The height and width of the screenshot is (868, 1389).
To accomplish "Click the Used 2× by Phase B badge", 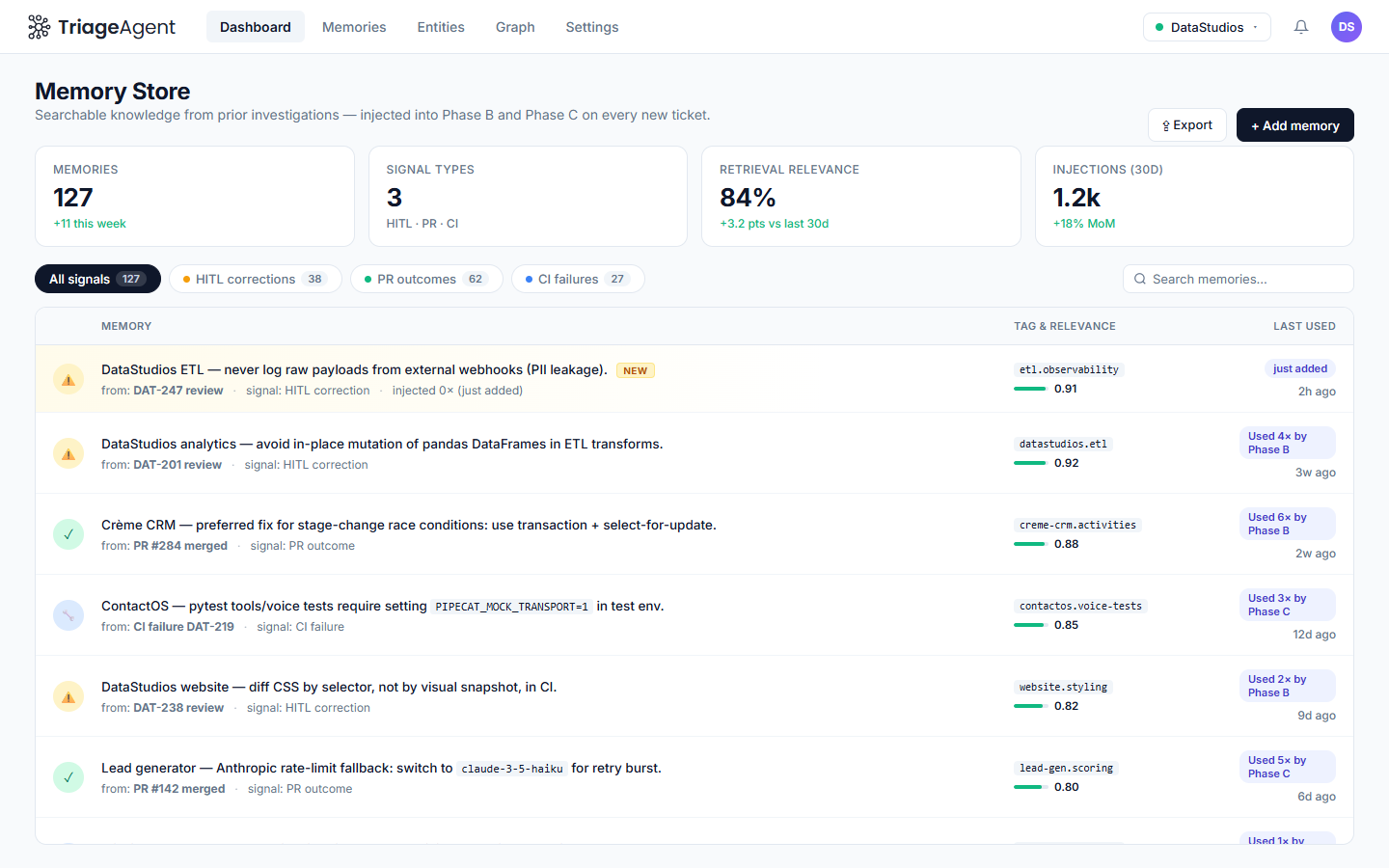I will coord(1288,686).
